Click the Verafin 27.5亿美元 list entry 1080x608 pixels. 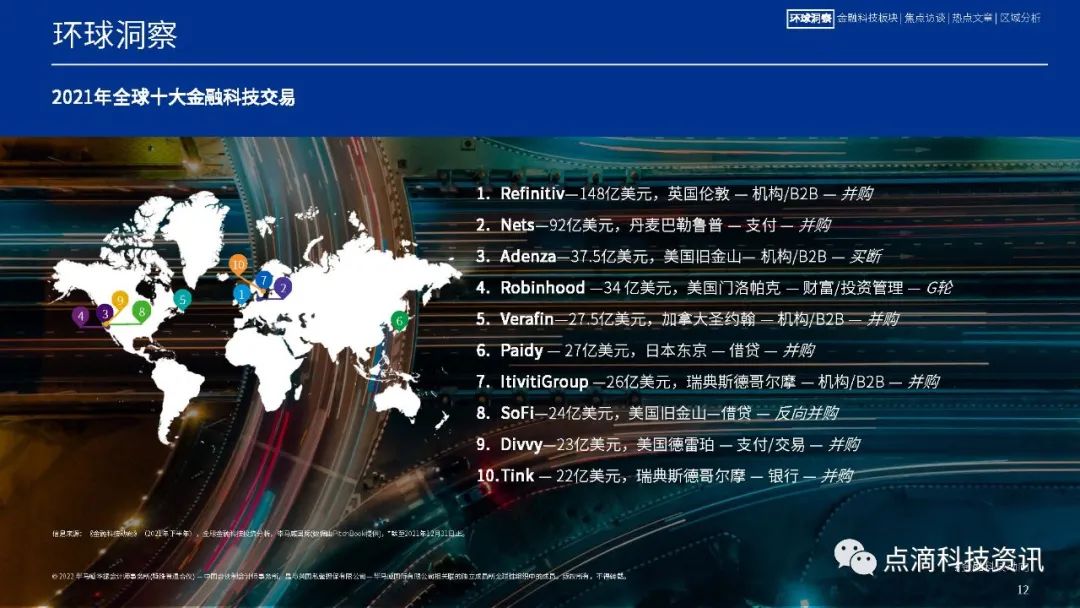click(687, 319)
